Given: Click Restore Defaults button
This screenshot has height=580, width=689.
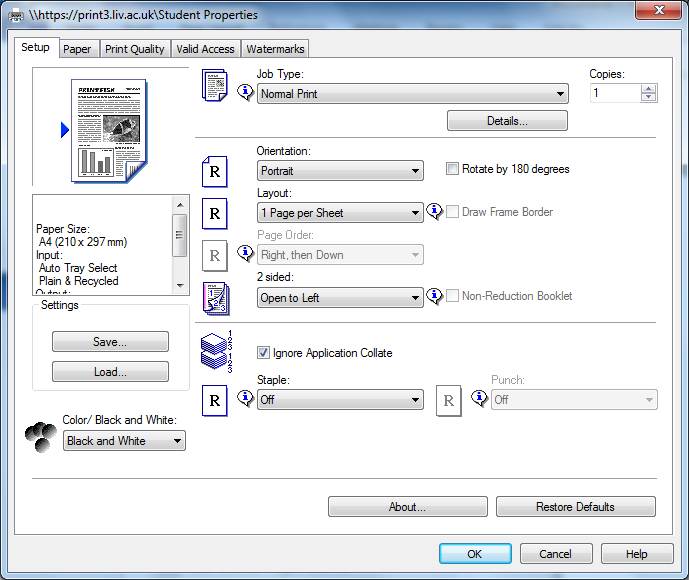Looking at the screenshot, I should pyautogui.click(x=576, y=507).
